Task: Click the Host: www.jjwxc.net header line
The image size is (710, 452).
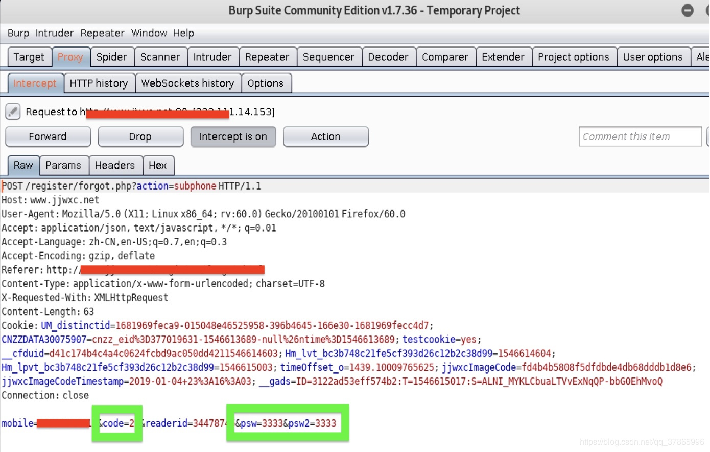Action: click(x=50, y=200)
